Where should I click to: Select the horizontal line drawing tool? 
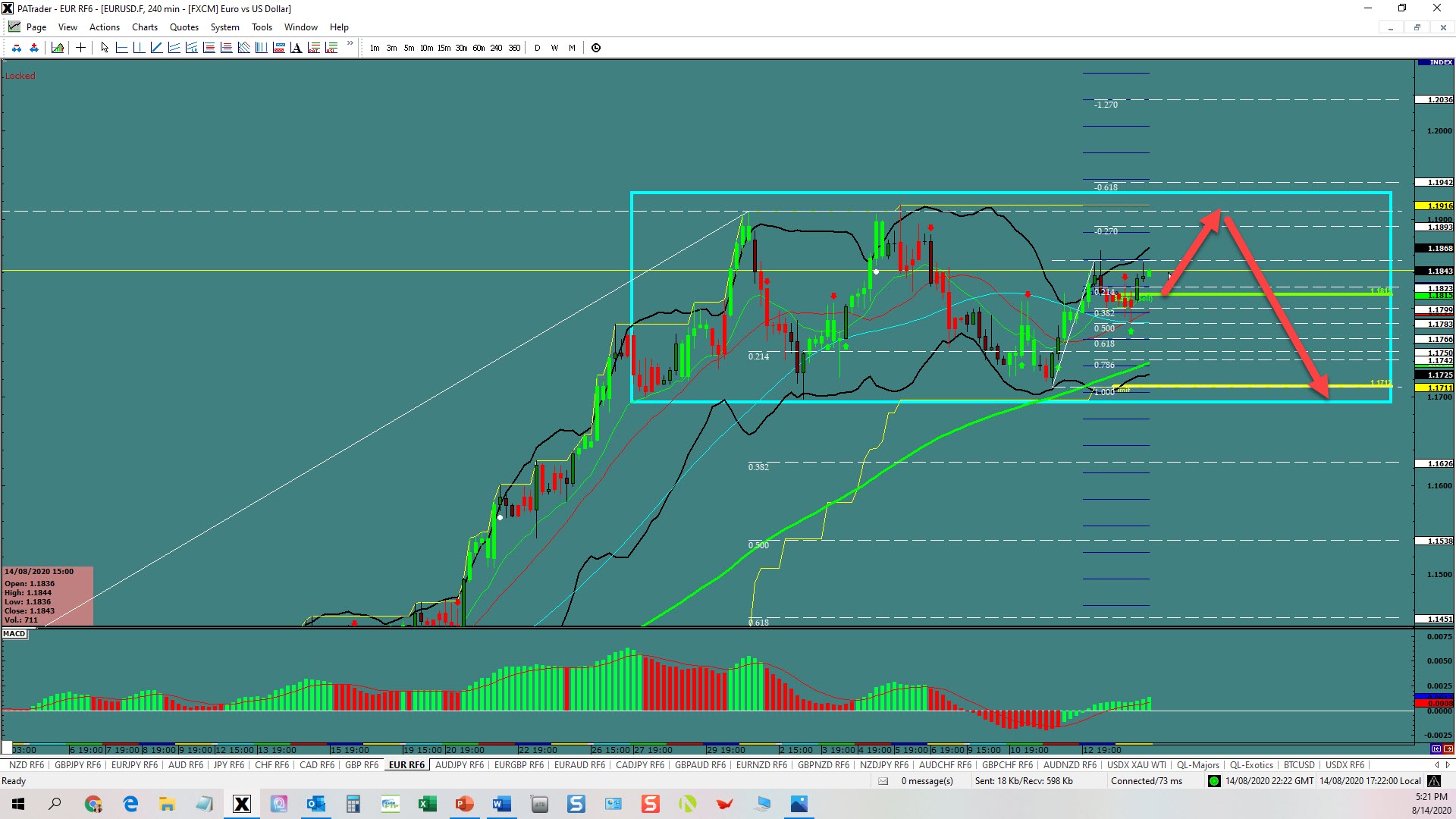(x=121, y=48)
